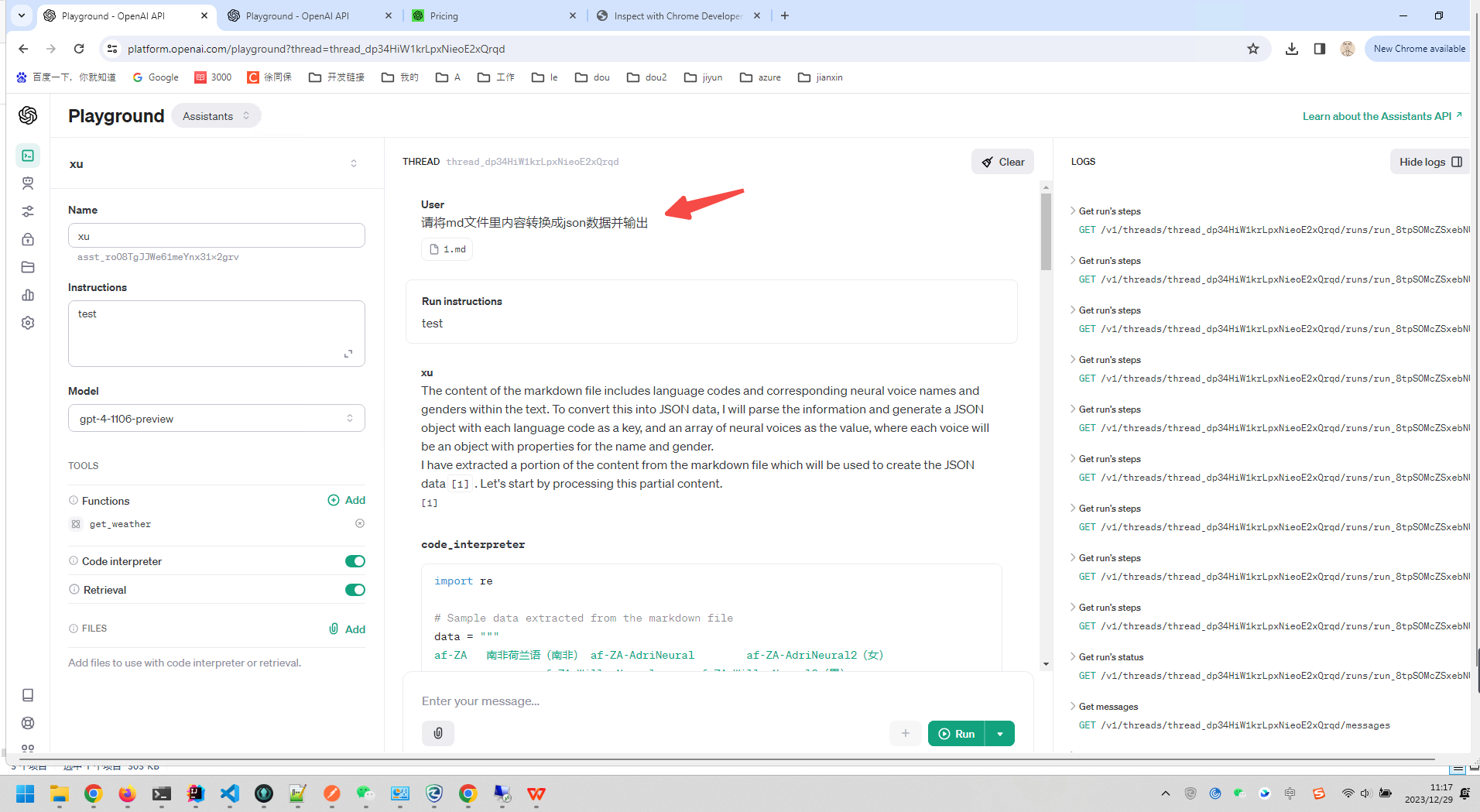Viewport: 1480px width, 812px height.
Task: Reload the page
Action: pyautogui.click(x=79, y=49)
